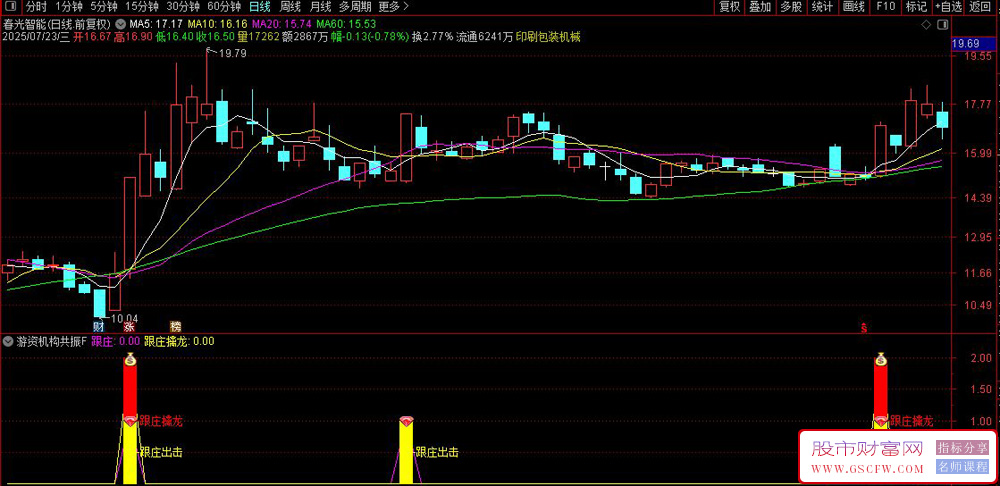The width and height of the screenshot is (1000, 486).
Task: Click the stock title 春光智能(日线.前复权)
Action: point(57,25)
